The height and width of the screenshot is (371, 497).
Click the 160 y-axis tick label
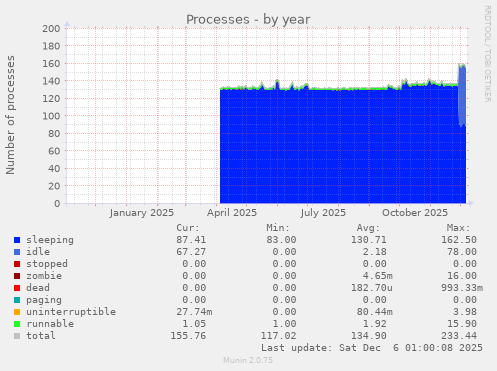click(51, 64)
